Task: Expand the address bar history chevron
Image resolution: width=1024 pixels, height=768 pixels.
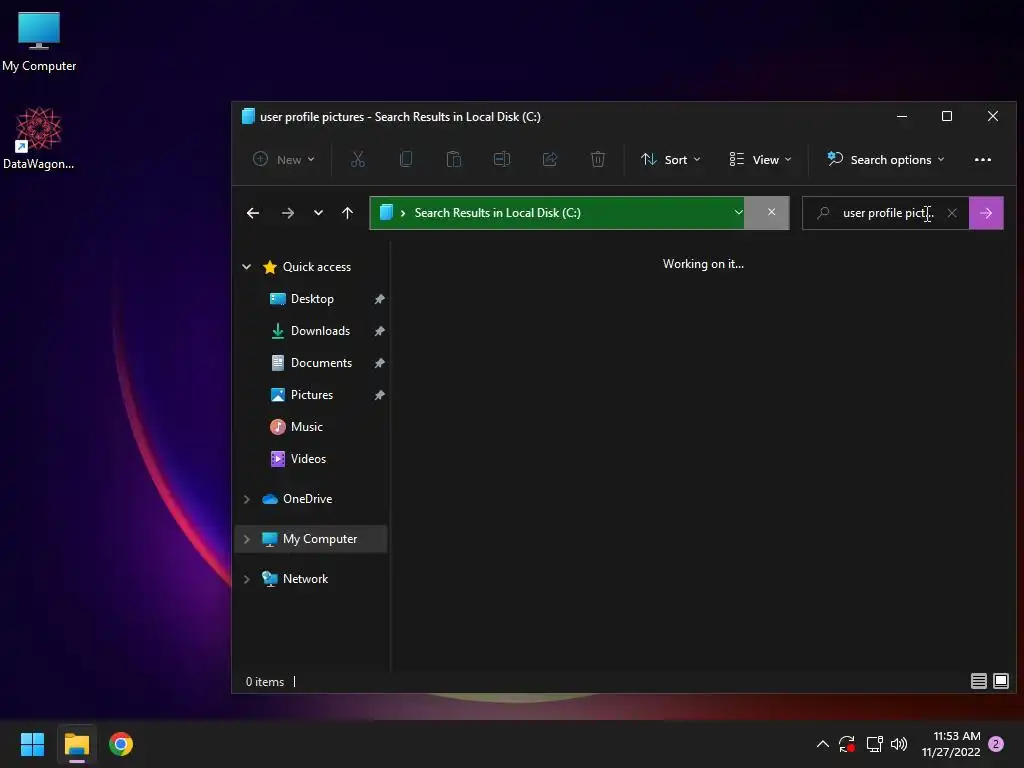Action: pyautogui.click(x=738, y=212)
